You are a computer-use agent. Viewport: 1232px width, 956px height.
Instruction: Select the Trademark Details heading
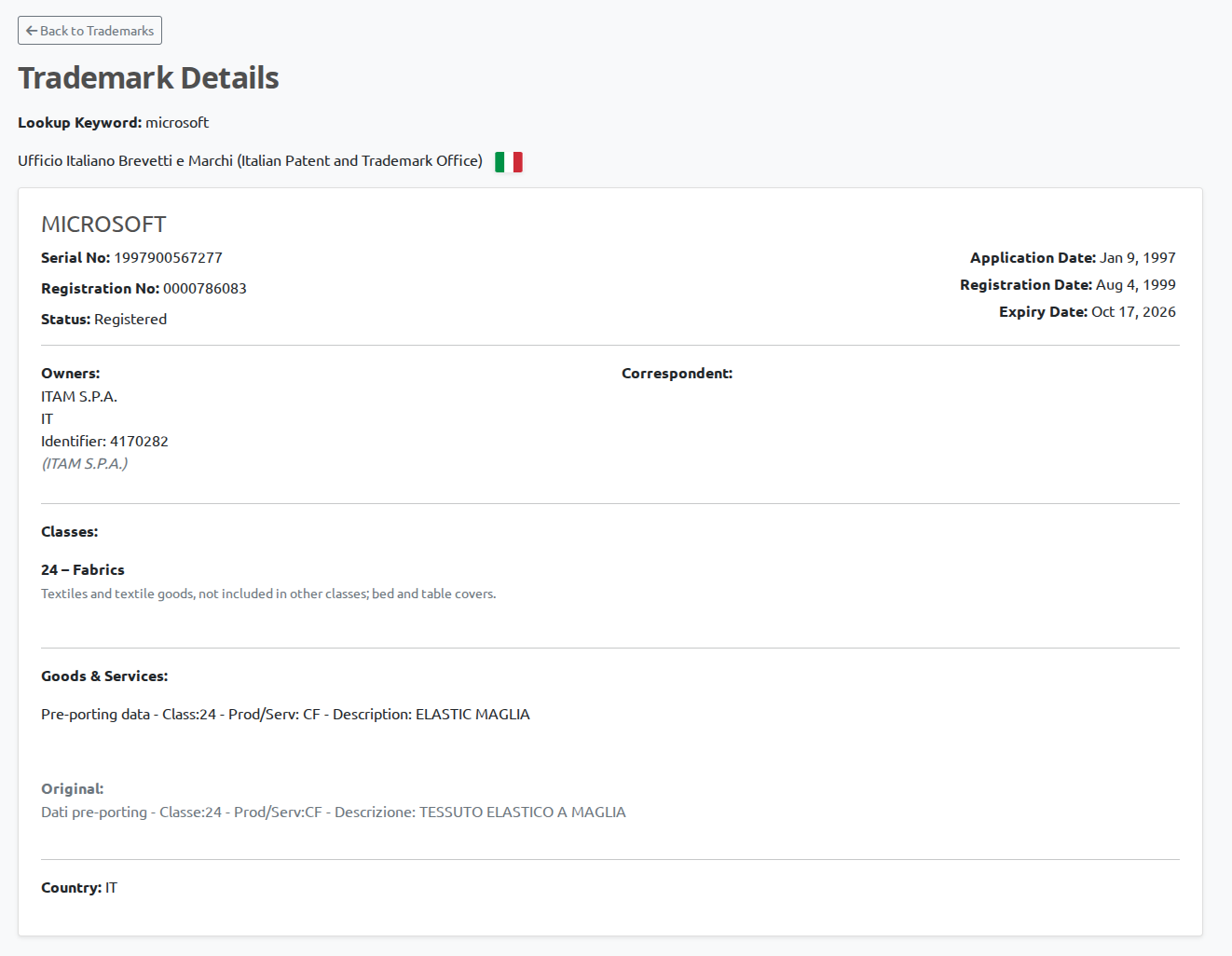coord(148,78)
